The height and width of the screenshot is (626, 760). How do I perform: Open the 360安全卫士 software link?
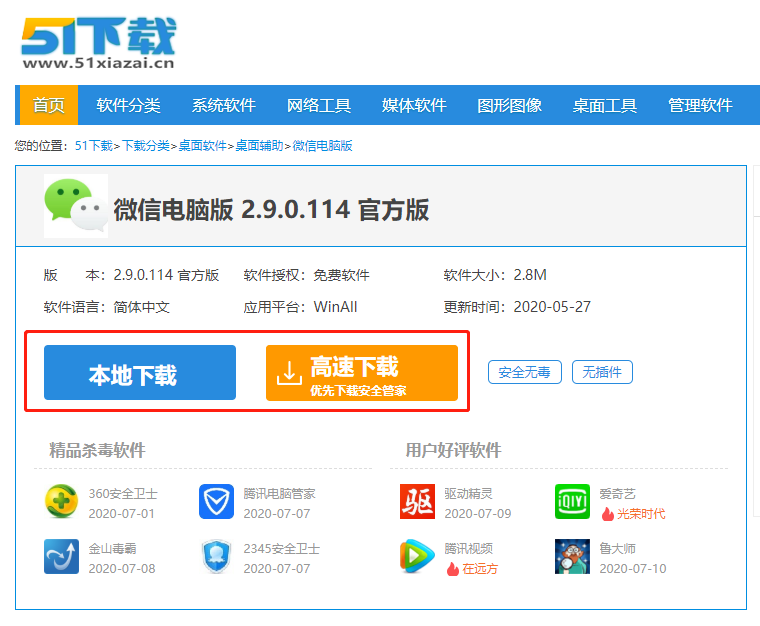click(x=123, y=494)
